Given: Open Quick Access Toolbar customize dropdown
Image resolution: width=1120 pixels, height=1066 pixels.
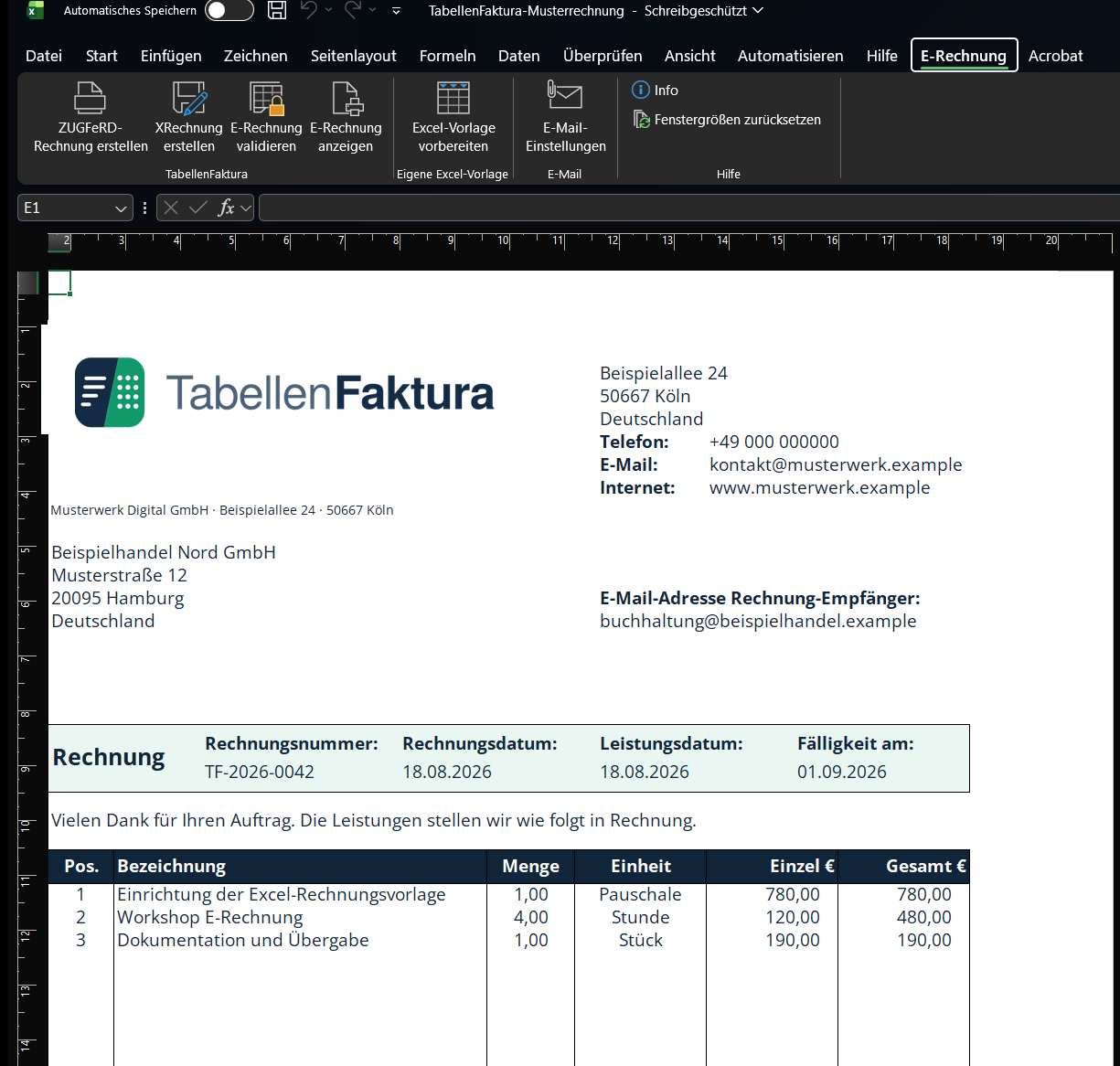Looking at the screenshot, I should click(396, 11).
